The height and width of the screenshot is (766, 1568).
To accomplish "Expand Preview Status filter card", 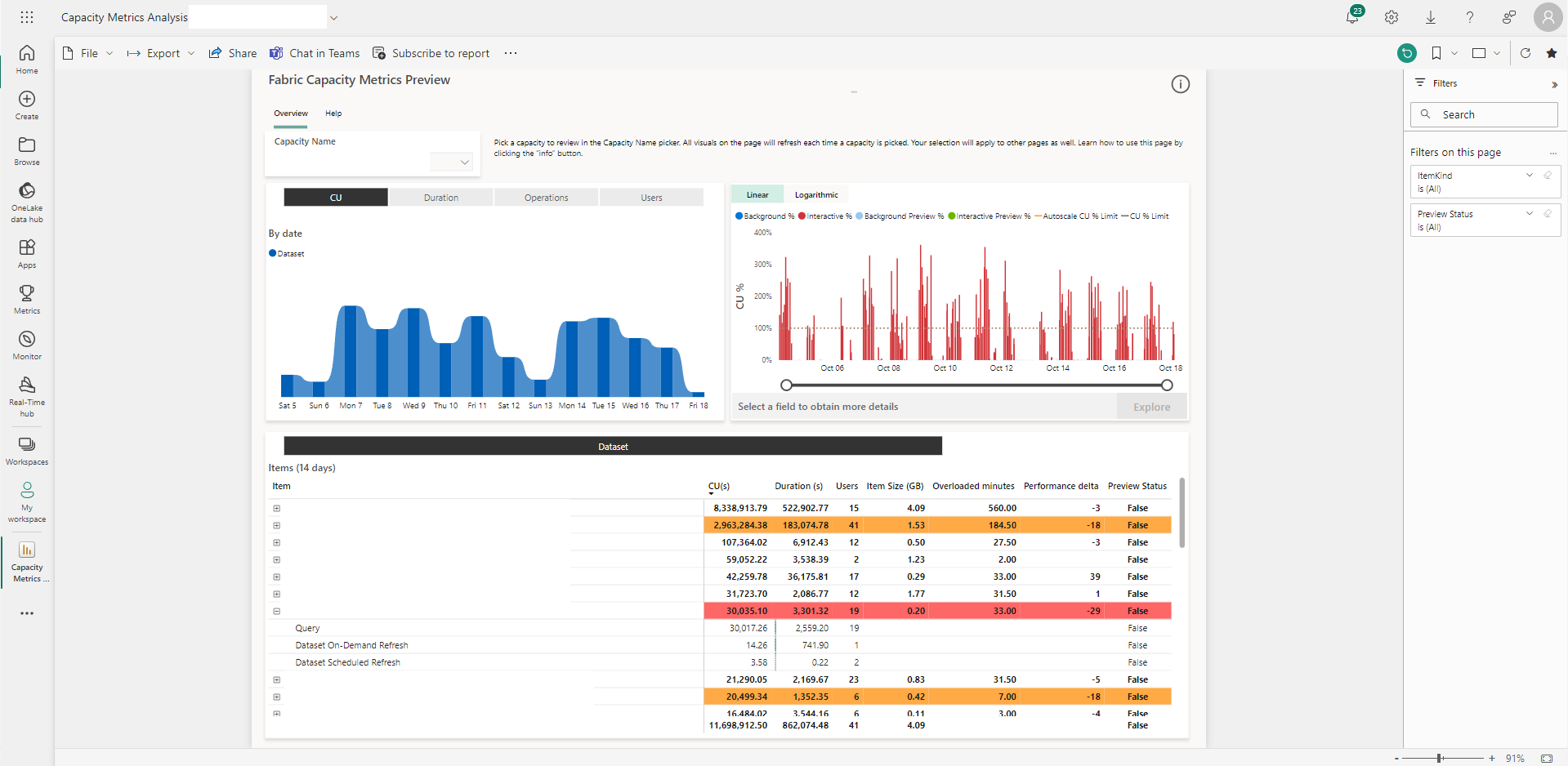I will [x=1530, y=213].
